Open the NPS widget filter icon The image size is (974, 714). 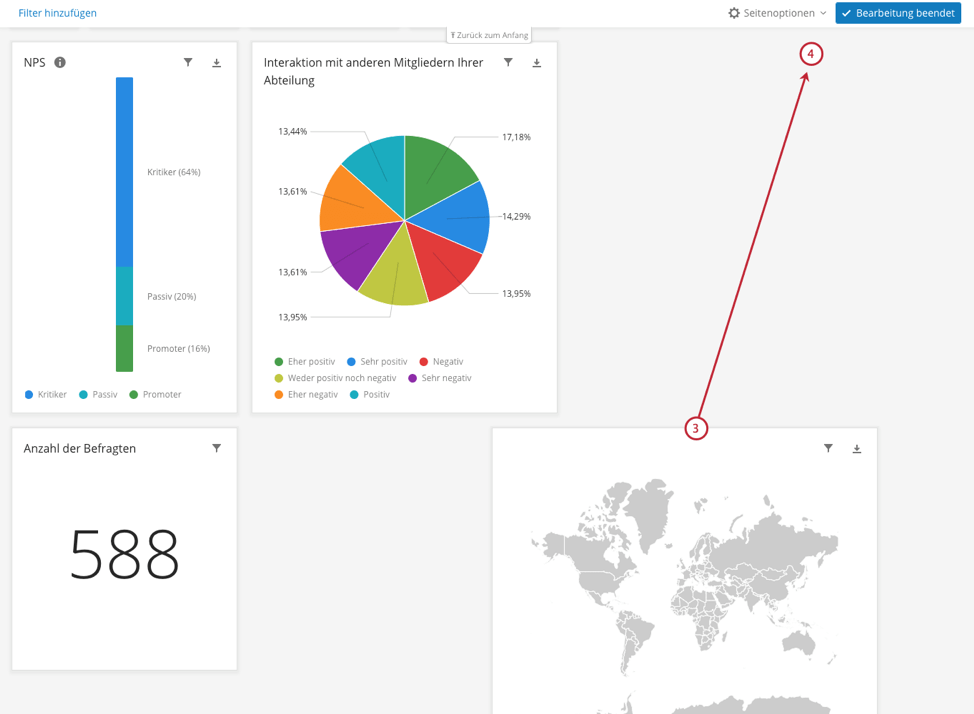pos(188,62)
